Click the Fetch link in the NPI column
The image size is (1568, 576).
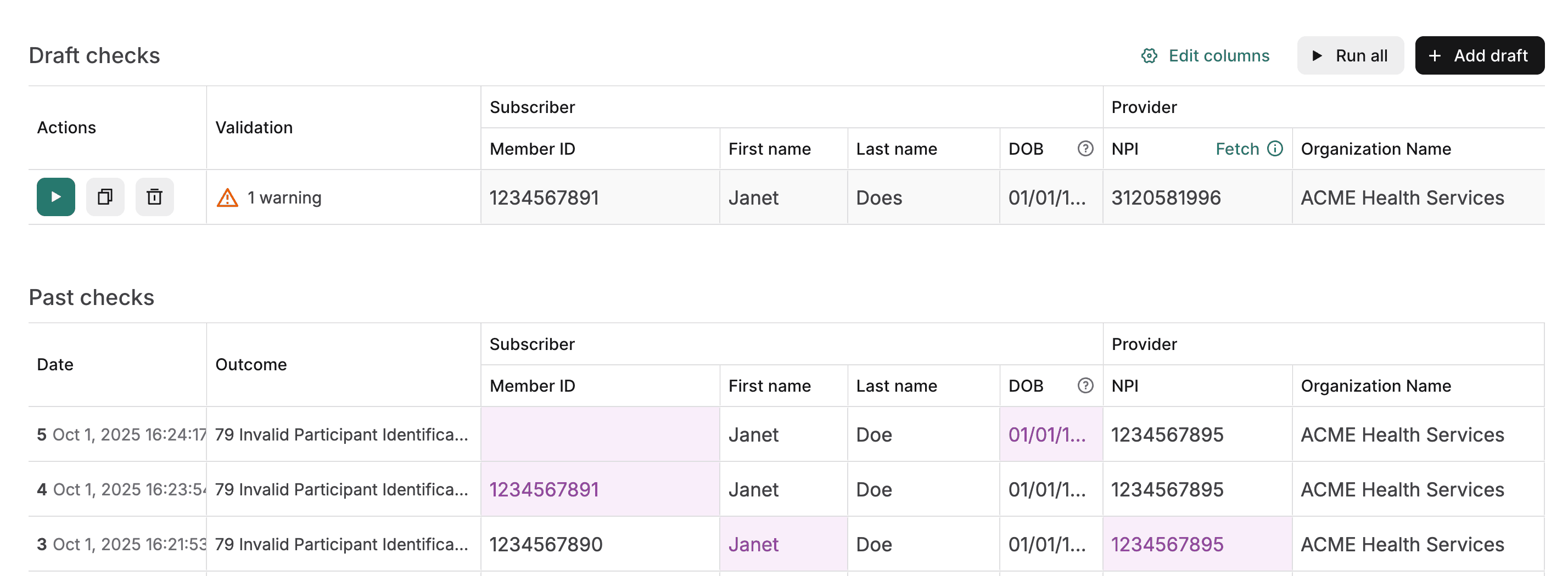1237,148
